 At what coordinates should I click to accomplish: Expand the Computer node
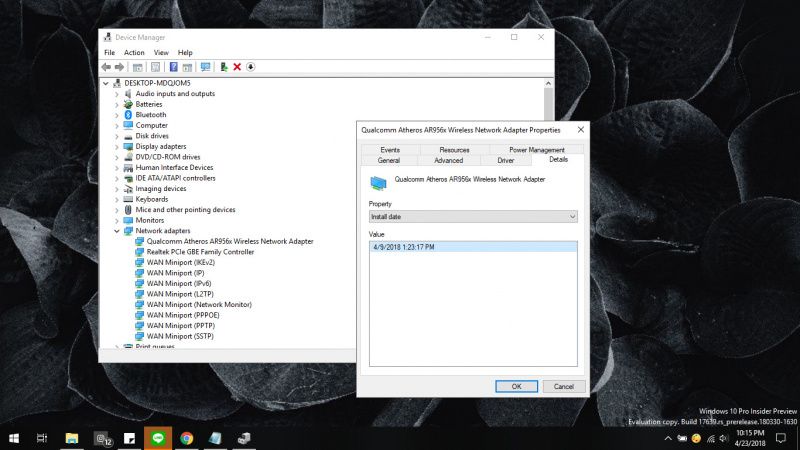117,126
